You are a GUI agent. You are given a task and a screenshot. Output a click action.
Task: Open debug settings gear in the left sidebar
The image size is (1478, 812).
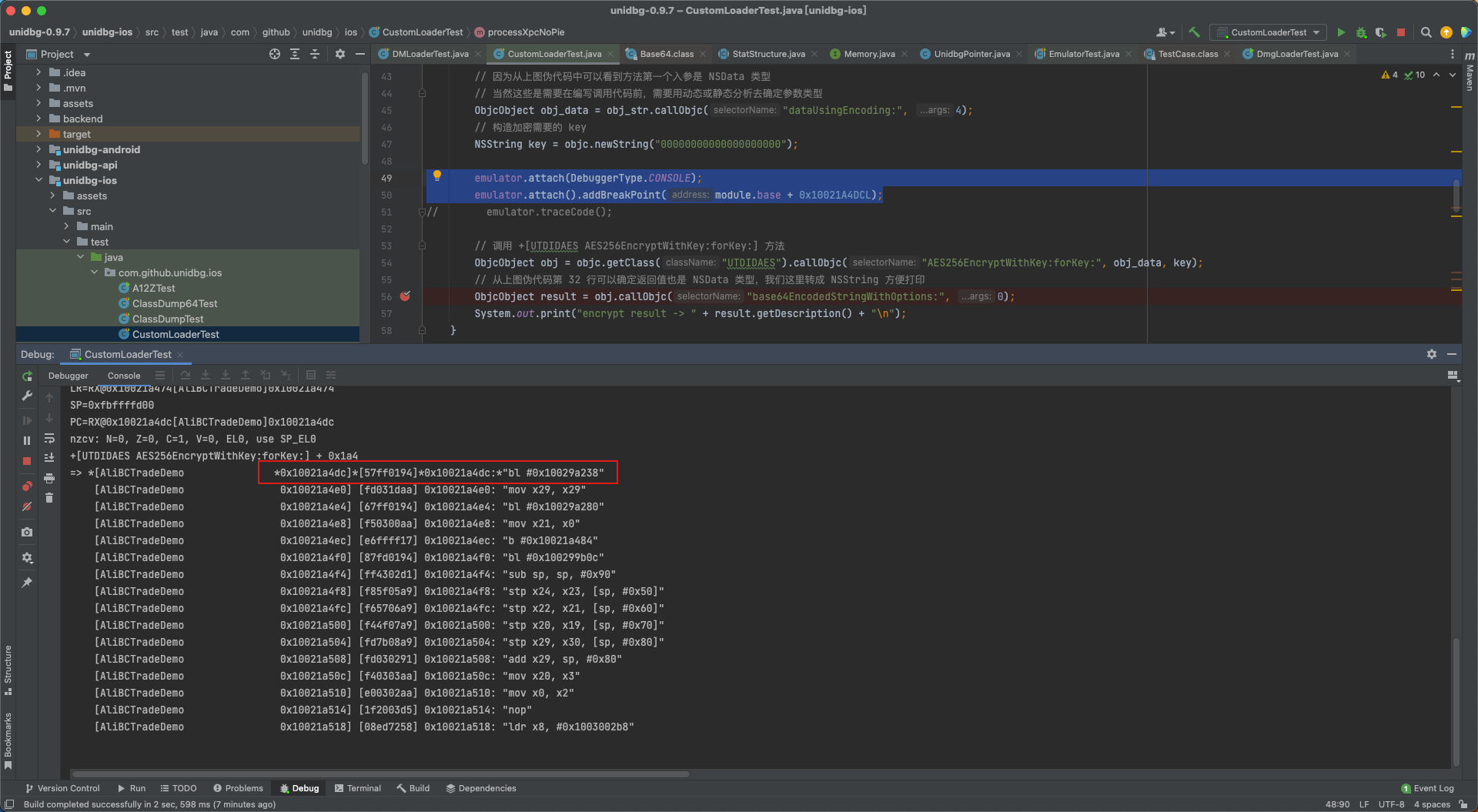(27, 558)
